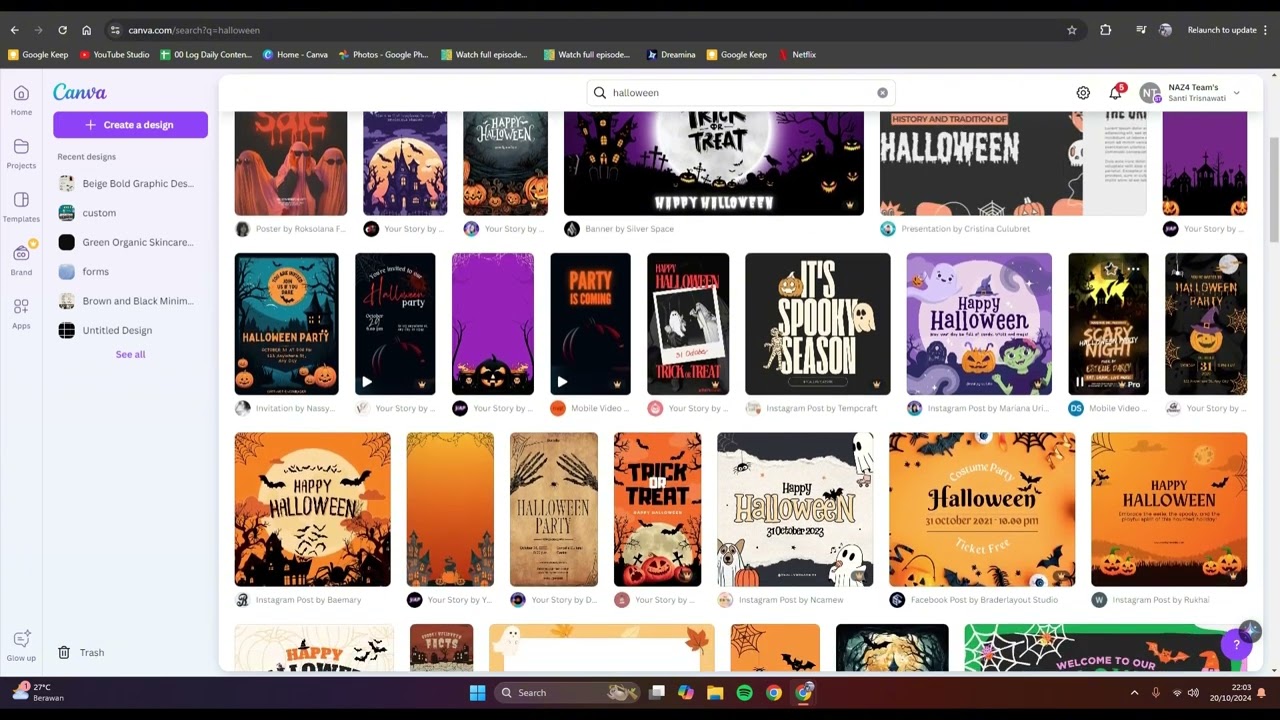Image resolution: width=1280 pixels, height=720 pixels.
Task: Open the Windows Start menu
Action: (x=477, y=692)
